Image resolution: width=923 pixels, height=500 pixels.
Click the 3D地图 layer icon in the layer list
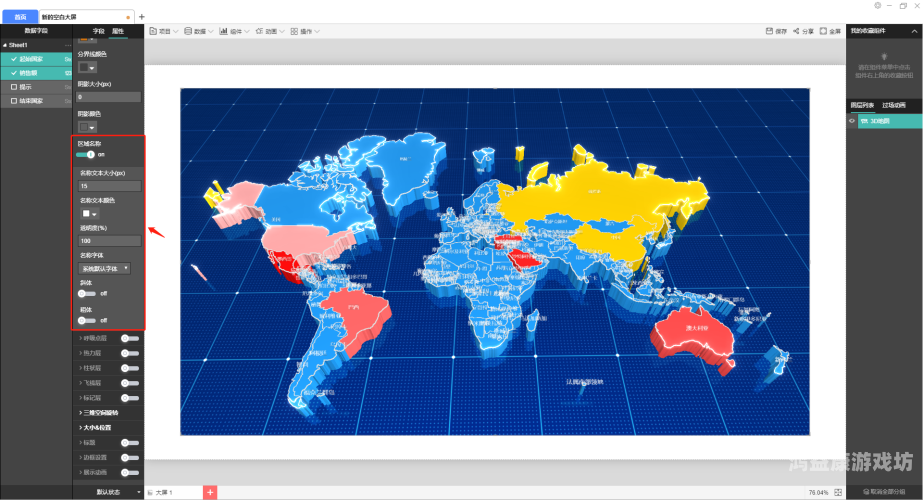point(865,121)
